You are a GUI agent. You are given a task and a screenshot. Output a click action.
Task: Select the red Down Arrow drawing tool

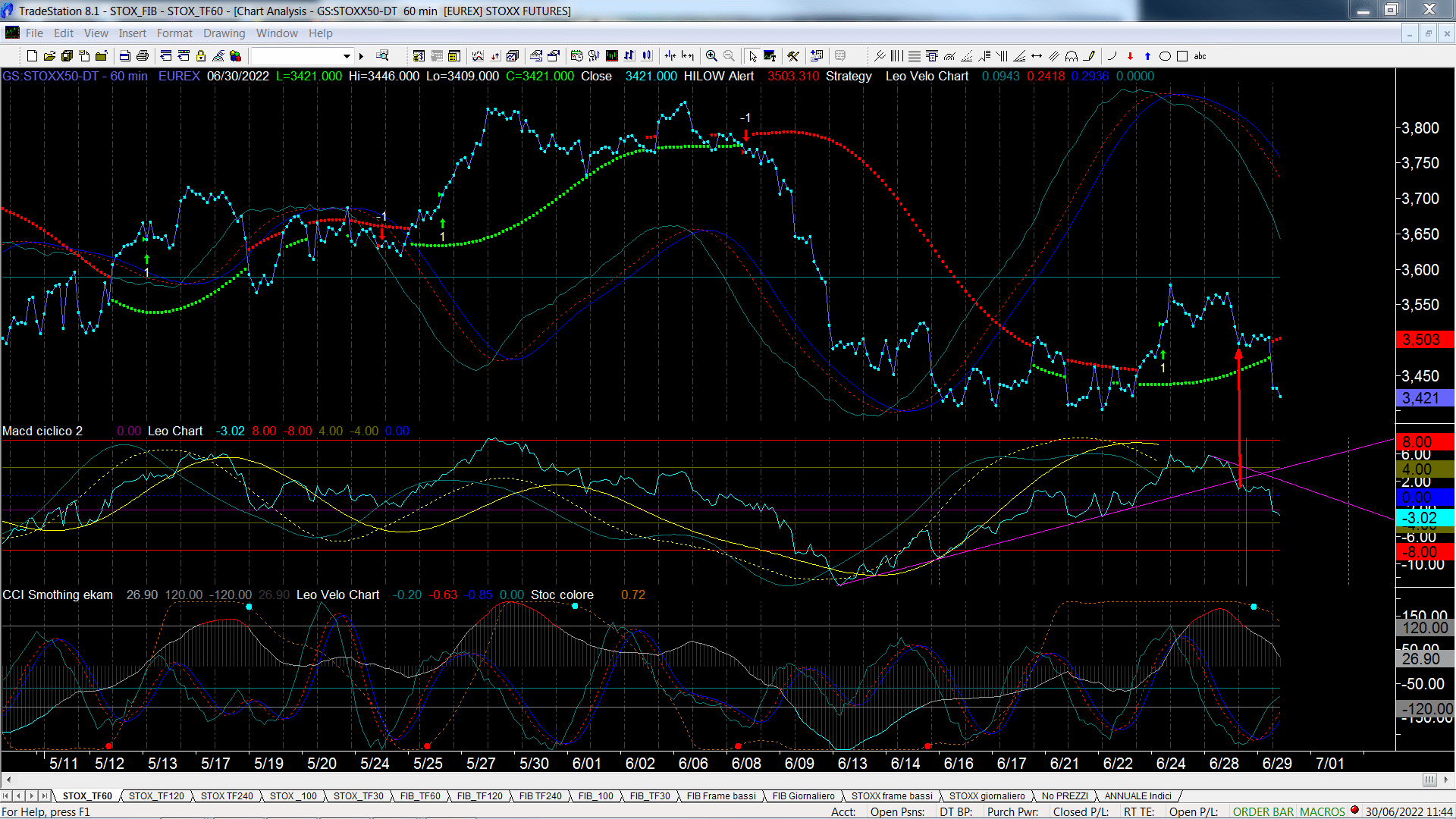click(1130, 56)
